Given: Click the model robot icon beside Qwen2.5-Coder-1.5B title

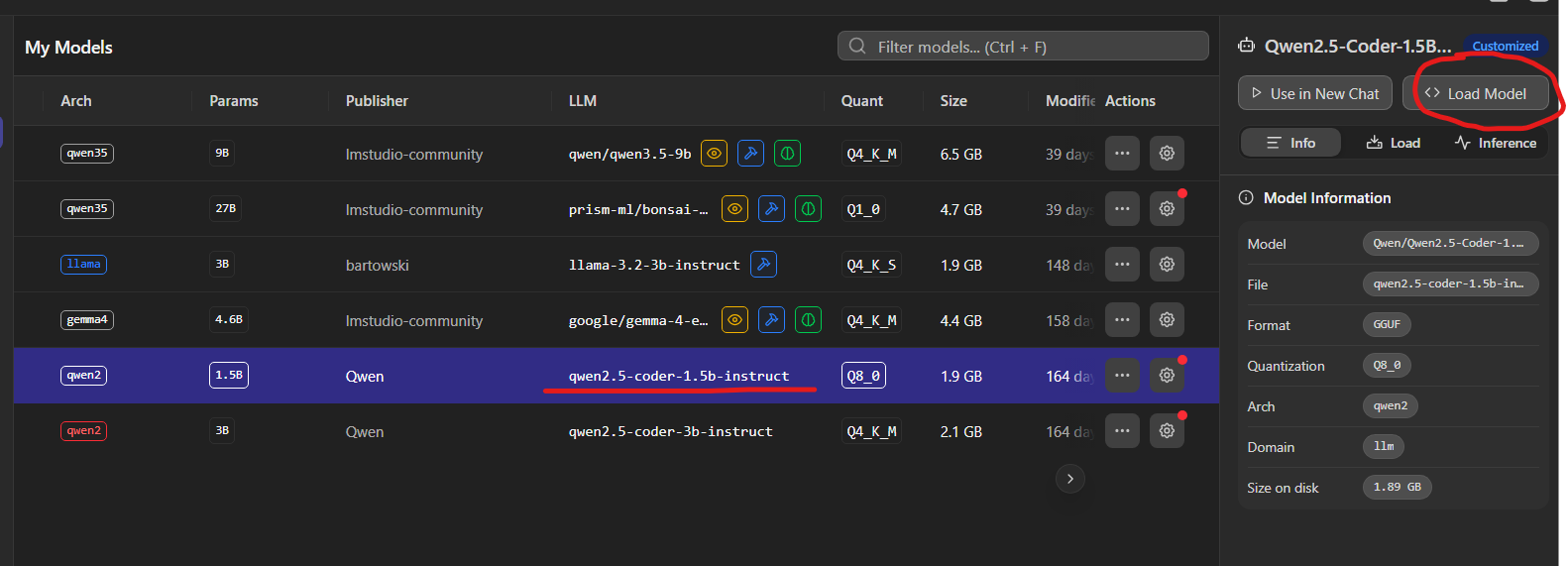Looking at the screenshot, I should pyautogui.click(x=1246, y=46).
